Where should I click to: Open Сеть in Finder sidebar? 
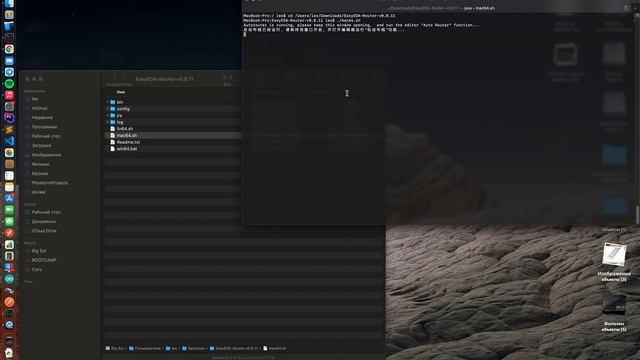pyautogui.click(x=36, y=269)
